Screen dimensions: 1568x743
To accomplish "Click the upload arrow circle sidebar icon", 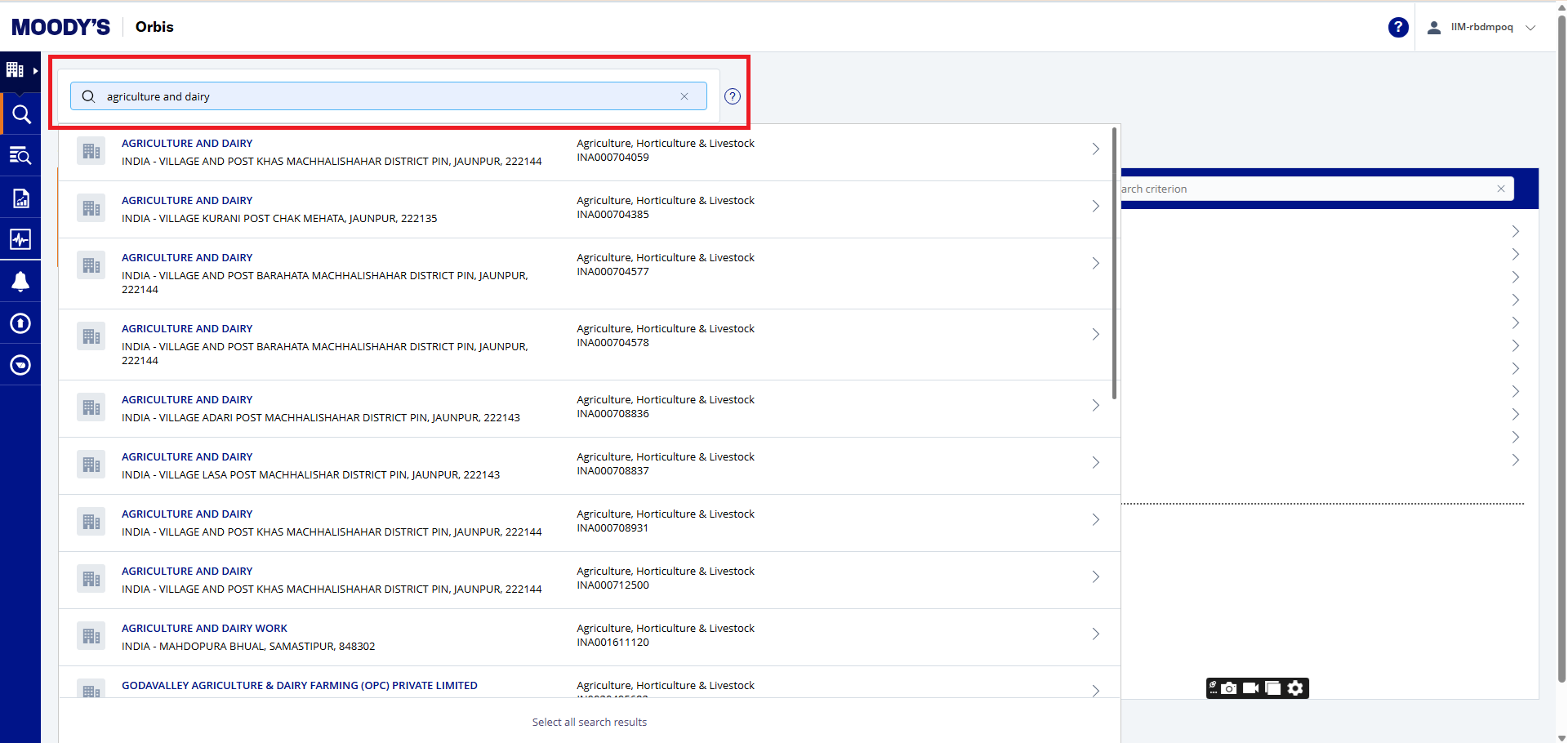I will click(20, 323).
